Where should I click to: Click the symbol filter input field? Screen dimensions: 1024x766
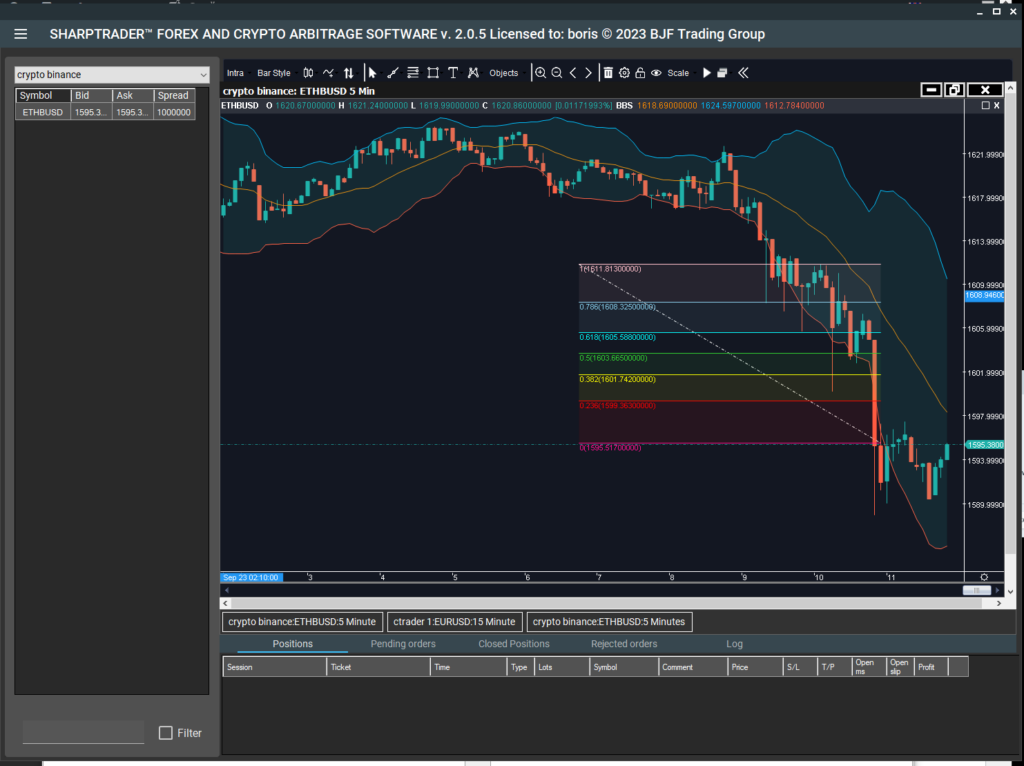[x=84, y=732]
